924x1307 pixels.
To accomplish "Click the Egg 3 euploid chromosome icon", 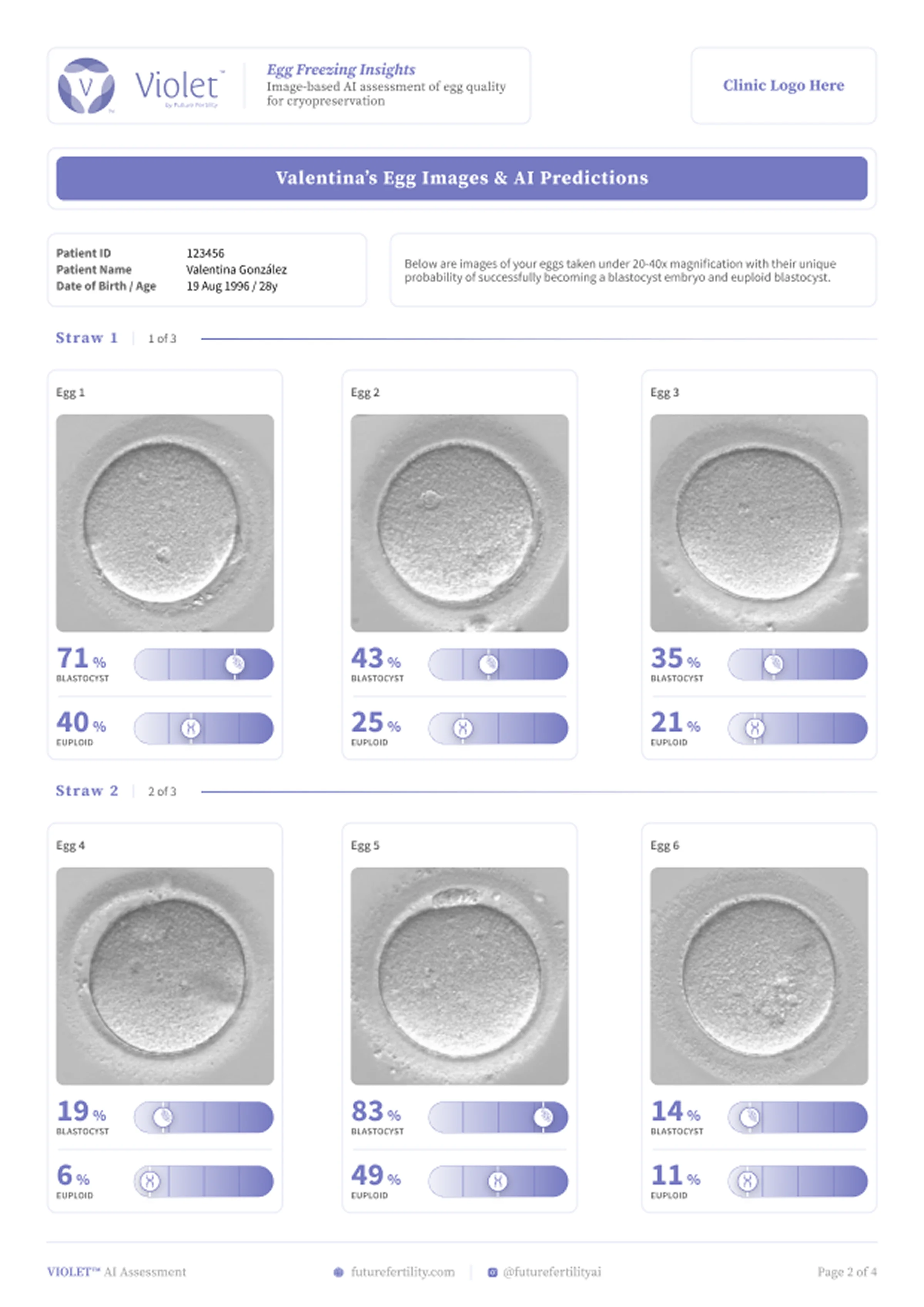I will (x=755, y=728).
